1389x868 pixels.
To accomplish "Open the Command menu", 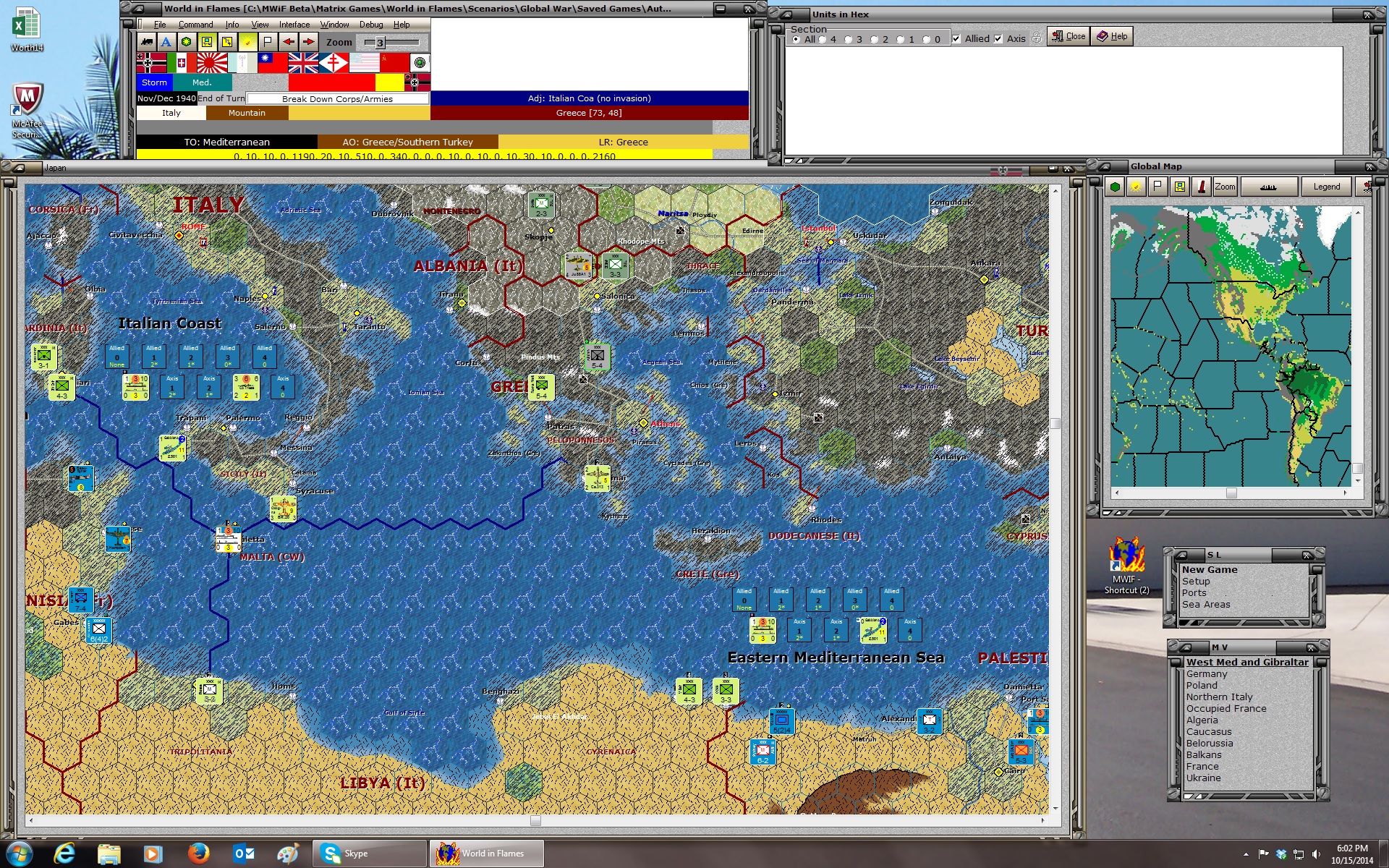I will click(195, 24).
